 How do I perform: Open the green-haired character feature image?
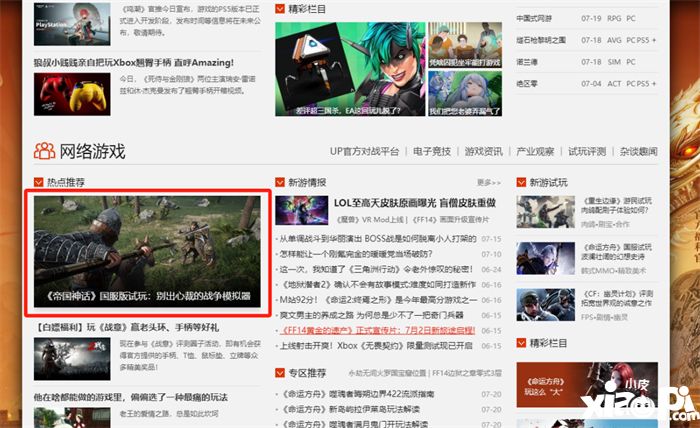tap(350, 69)
